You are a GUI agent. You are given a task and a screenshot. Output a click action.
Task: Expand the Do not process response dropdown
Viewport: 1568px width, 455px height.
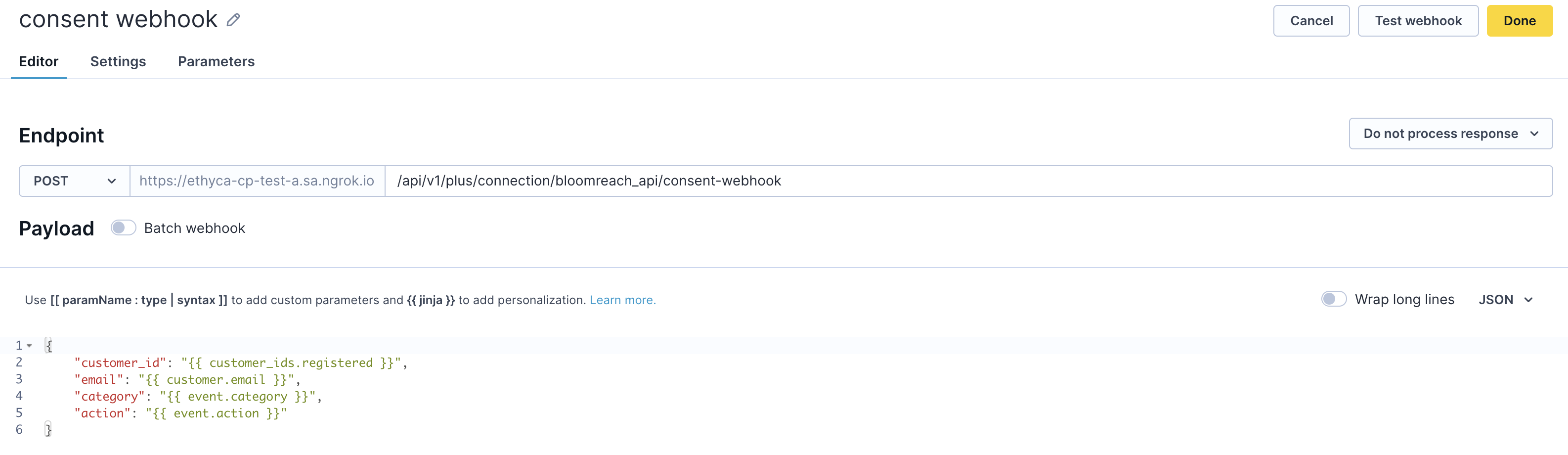coord(1450,134)
